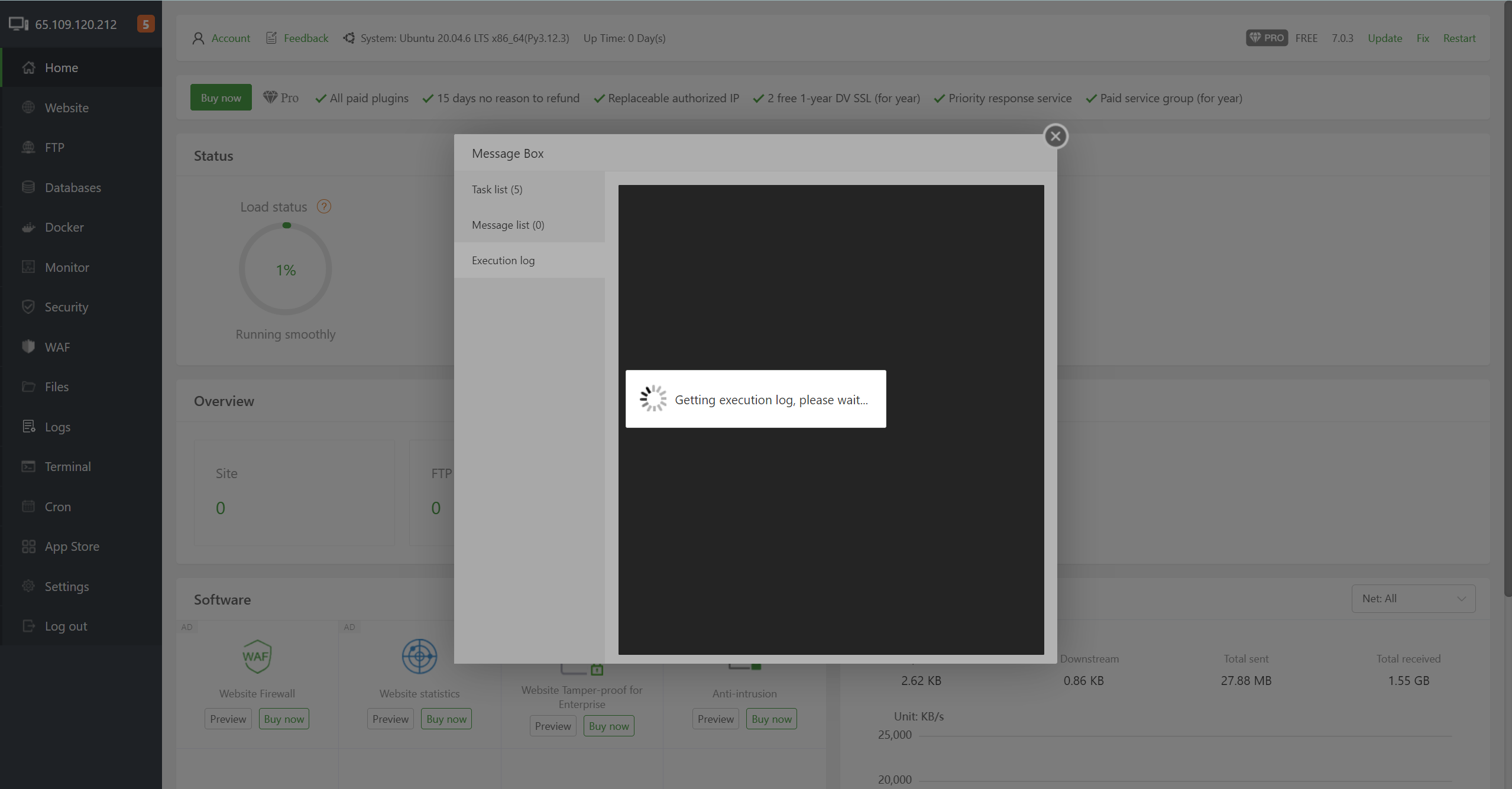Click the orange task count badge

click(x=145, y=24)
